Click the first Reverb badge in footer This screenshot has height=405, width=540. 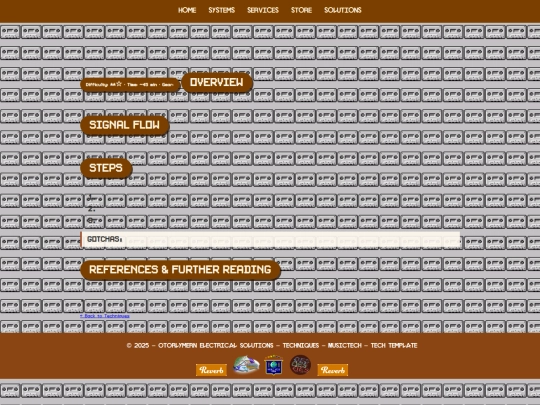coord(211,370)
